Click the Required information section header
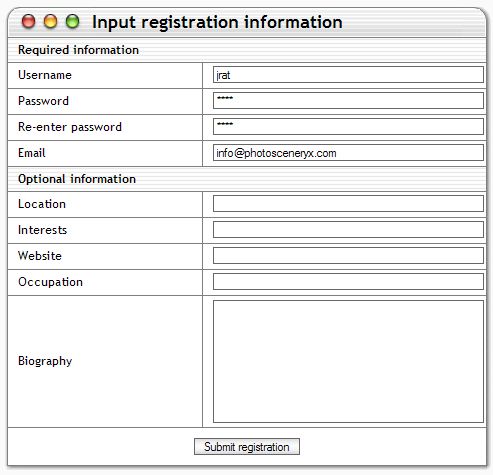 point(247,50)
